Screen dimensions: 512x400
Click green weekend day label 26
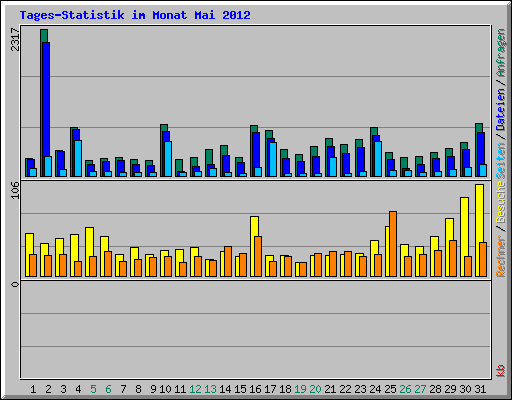pyautogui.click(x=405, y=389)
